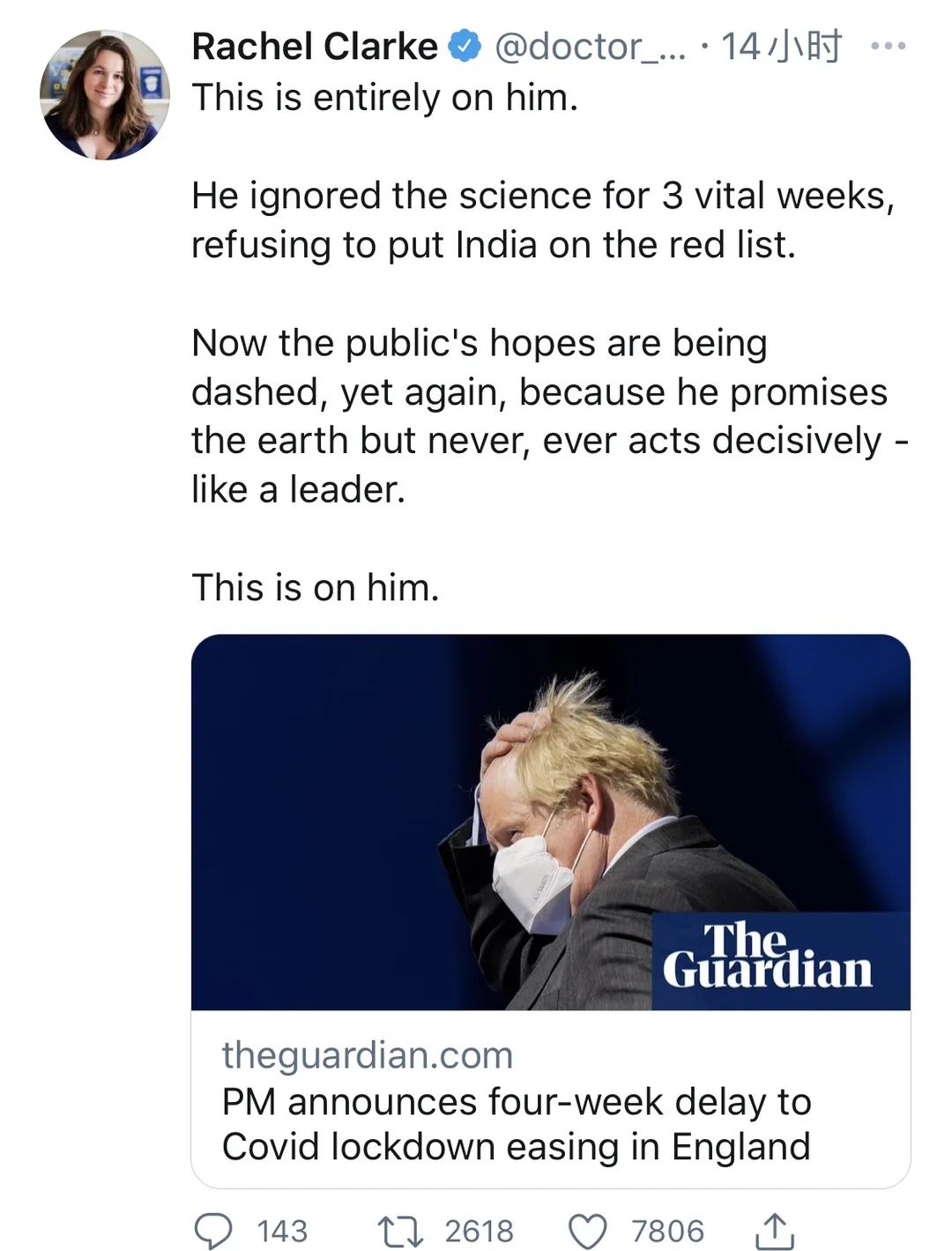This screenshot has height=1251, width=952.
Task: Click the theguardian.com domain text
Action: coord(367,1054)
